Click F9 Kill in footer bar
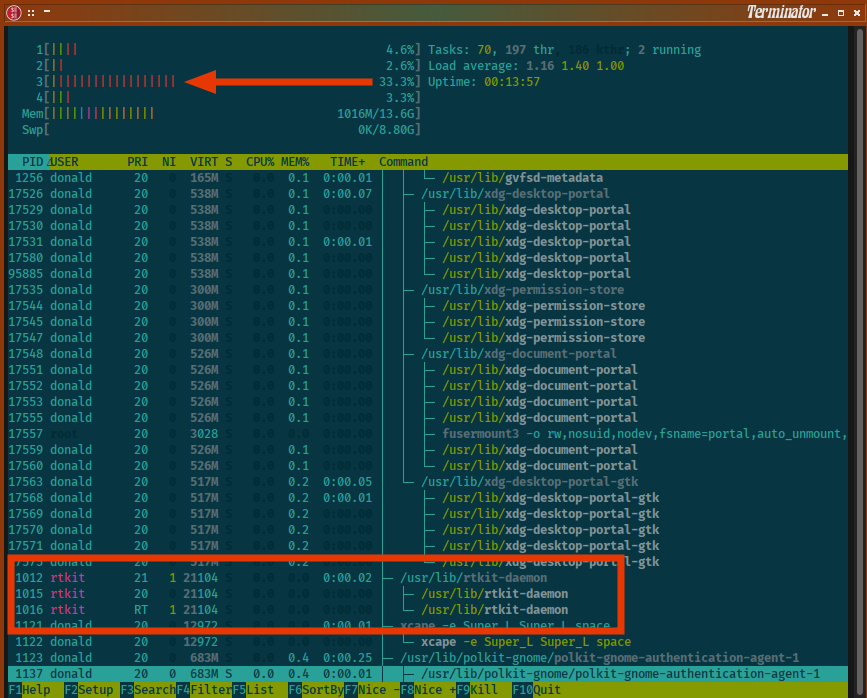Viewport: 867px width, 698px height. tap(477, 690)
